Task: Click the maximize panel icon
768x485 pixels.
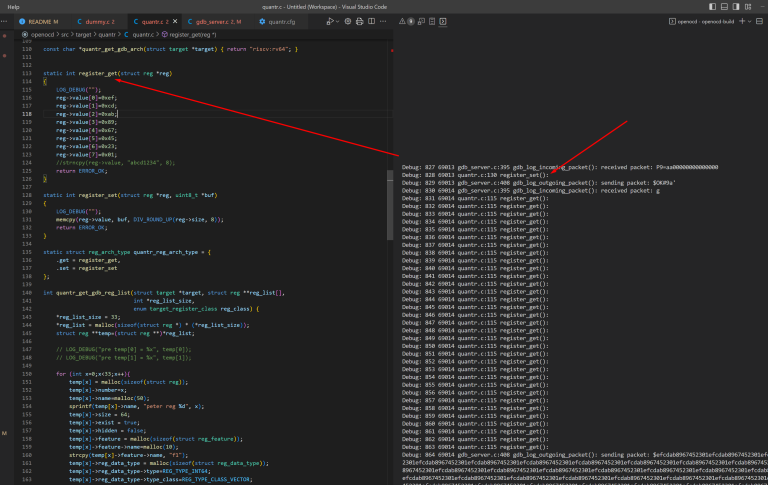Action: point(759,22)
